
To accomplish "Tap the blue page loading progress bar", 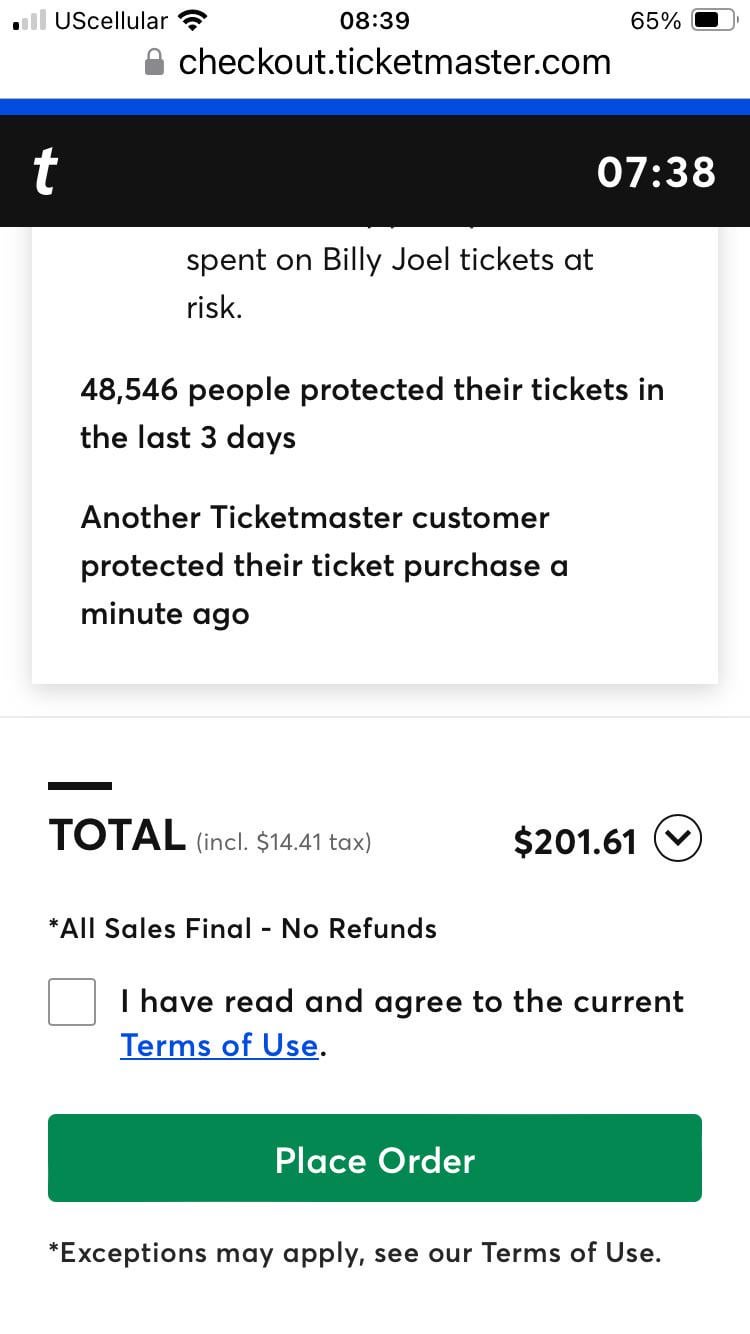I will coord(375,106).
